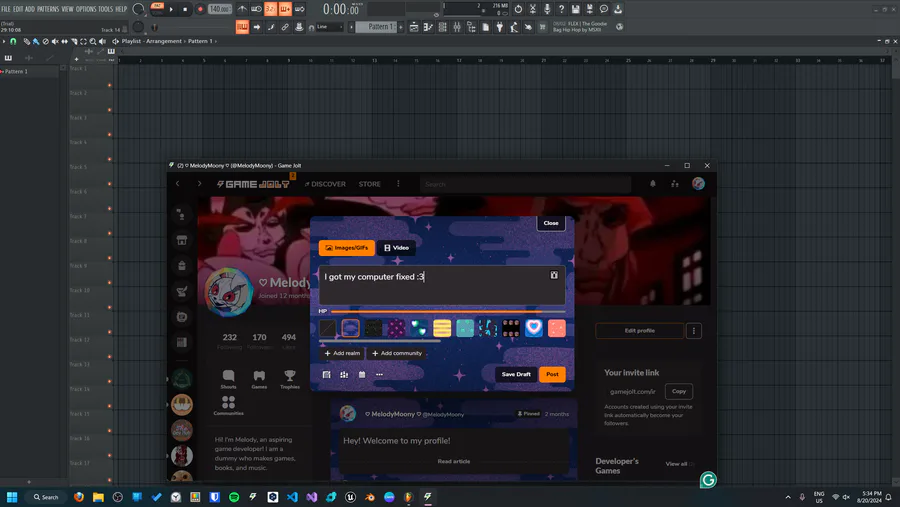The width and height of the screenshot is (900, 507).
Task: Click the Play button in FL Studio transport
Action: (x=171, y=9)
